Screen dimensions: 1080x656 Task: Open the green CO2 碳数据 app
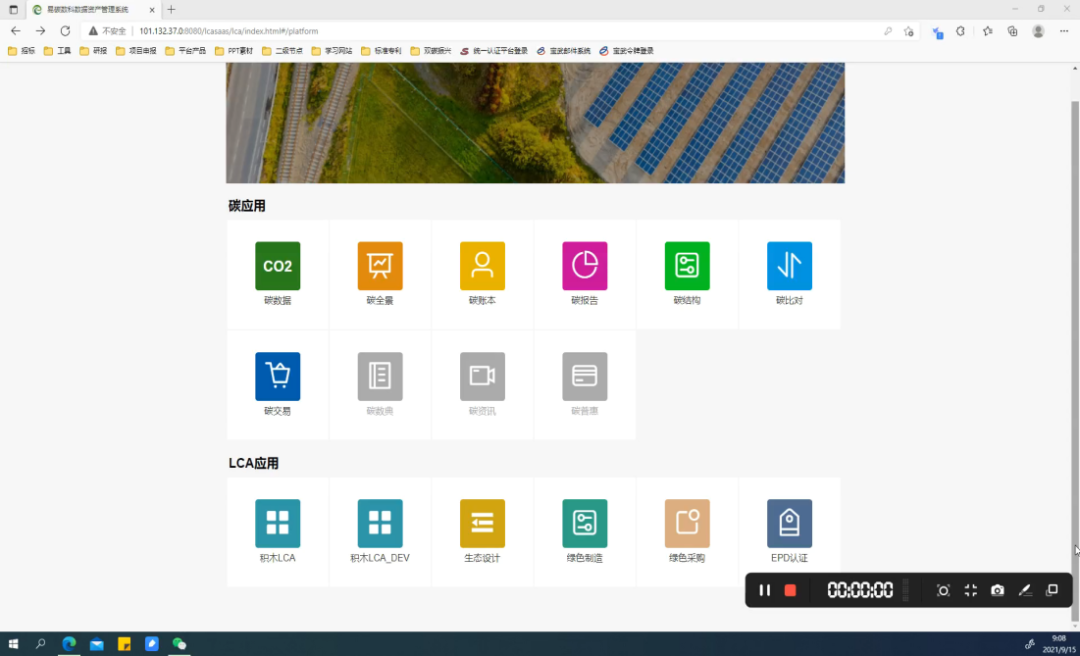tap(277, 266)
